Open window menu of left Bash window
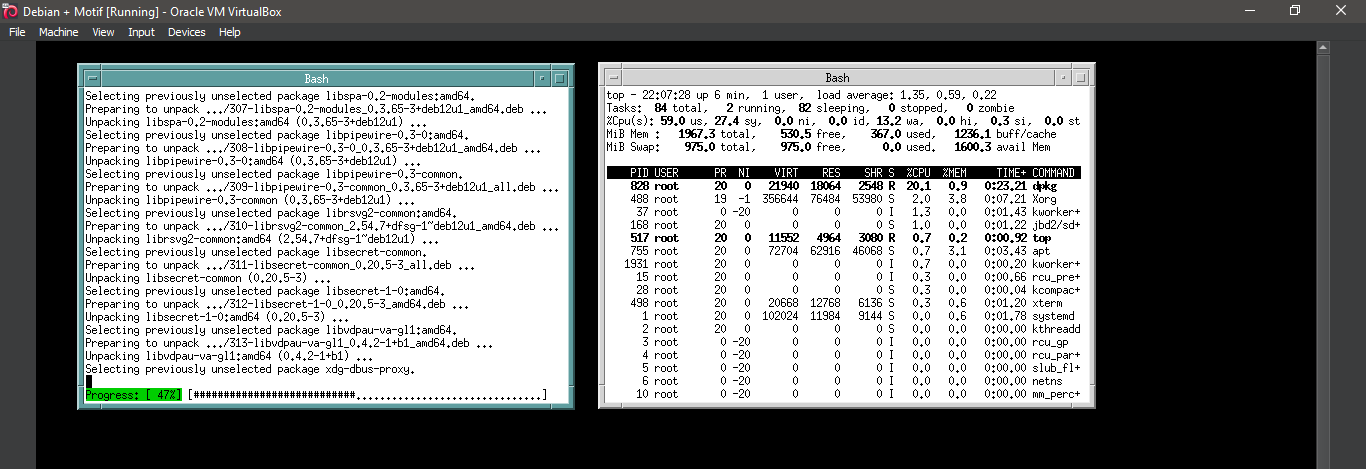 coord(92,78)
